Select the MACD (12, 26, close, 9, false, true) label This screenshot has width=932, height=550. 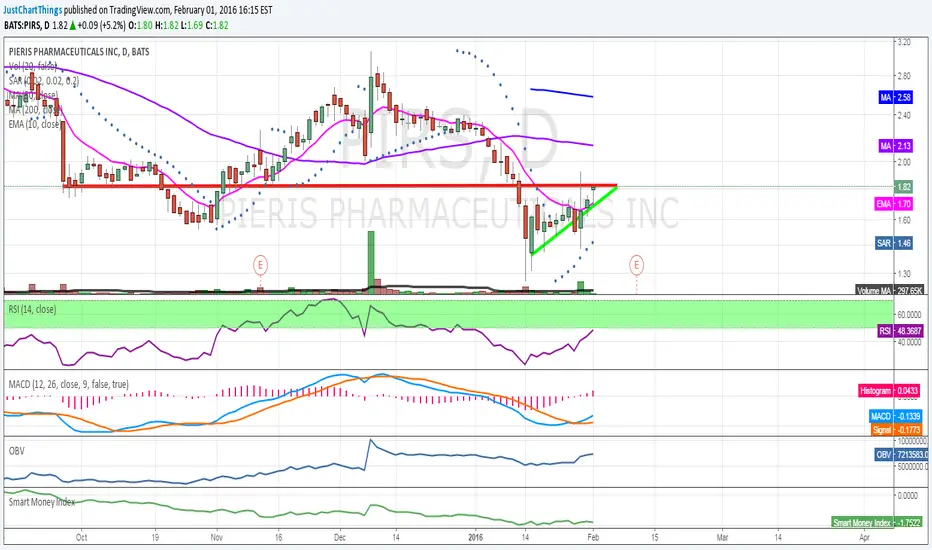pos(68,384)
